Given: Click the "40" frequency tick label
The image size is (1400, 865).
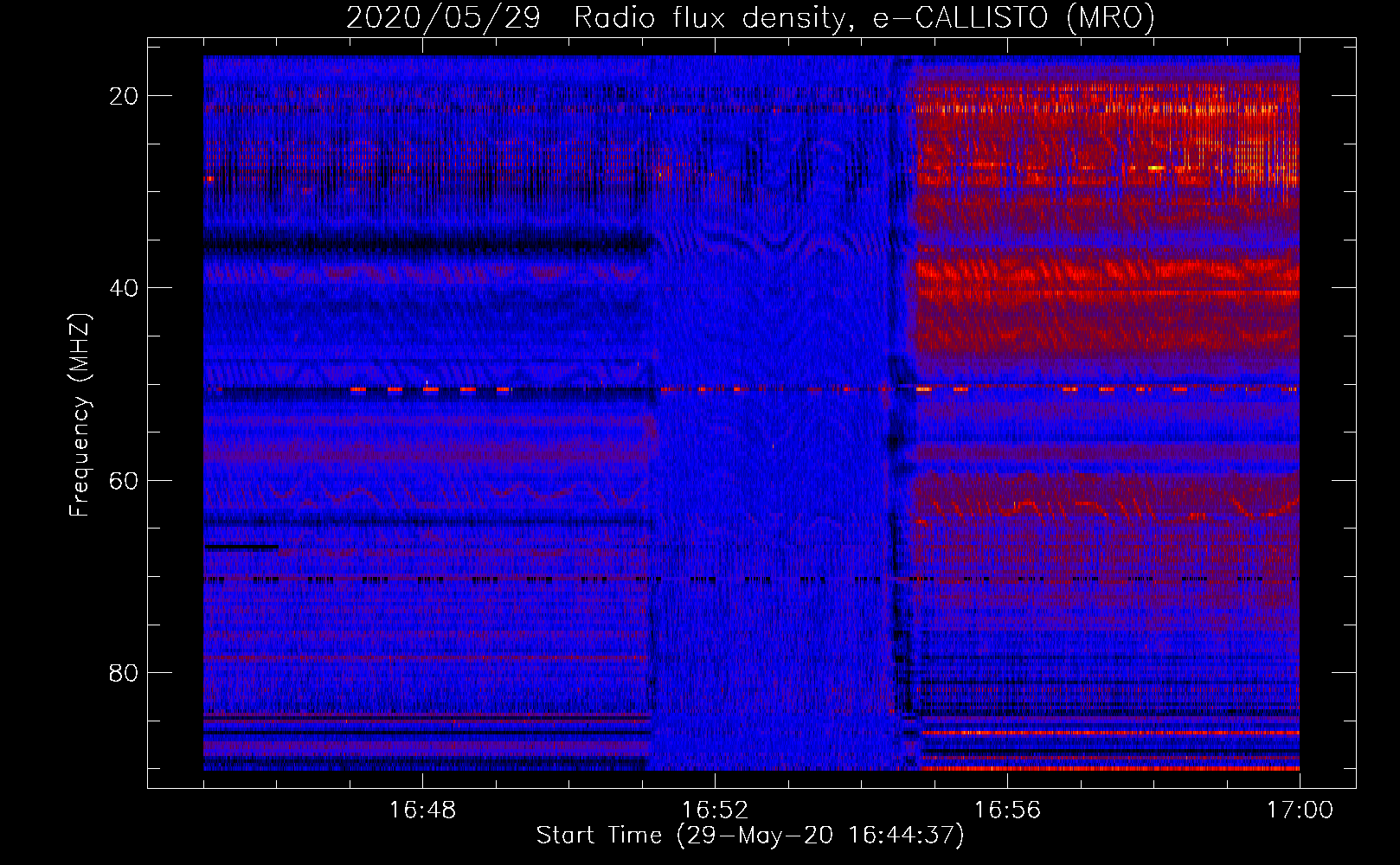Looking at the screenshot, I should [124, 288].
